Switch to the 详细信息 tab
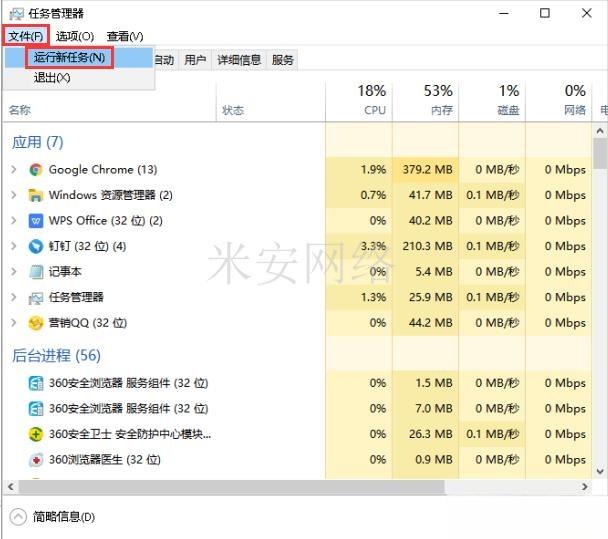 point(239,60)
